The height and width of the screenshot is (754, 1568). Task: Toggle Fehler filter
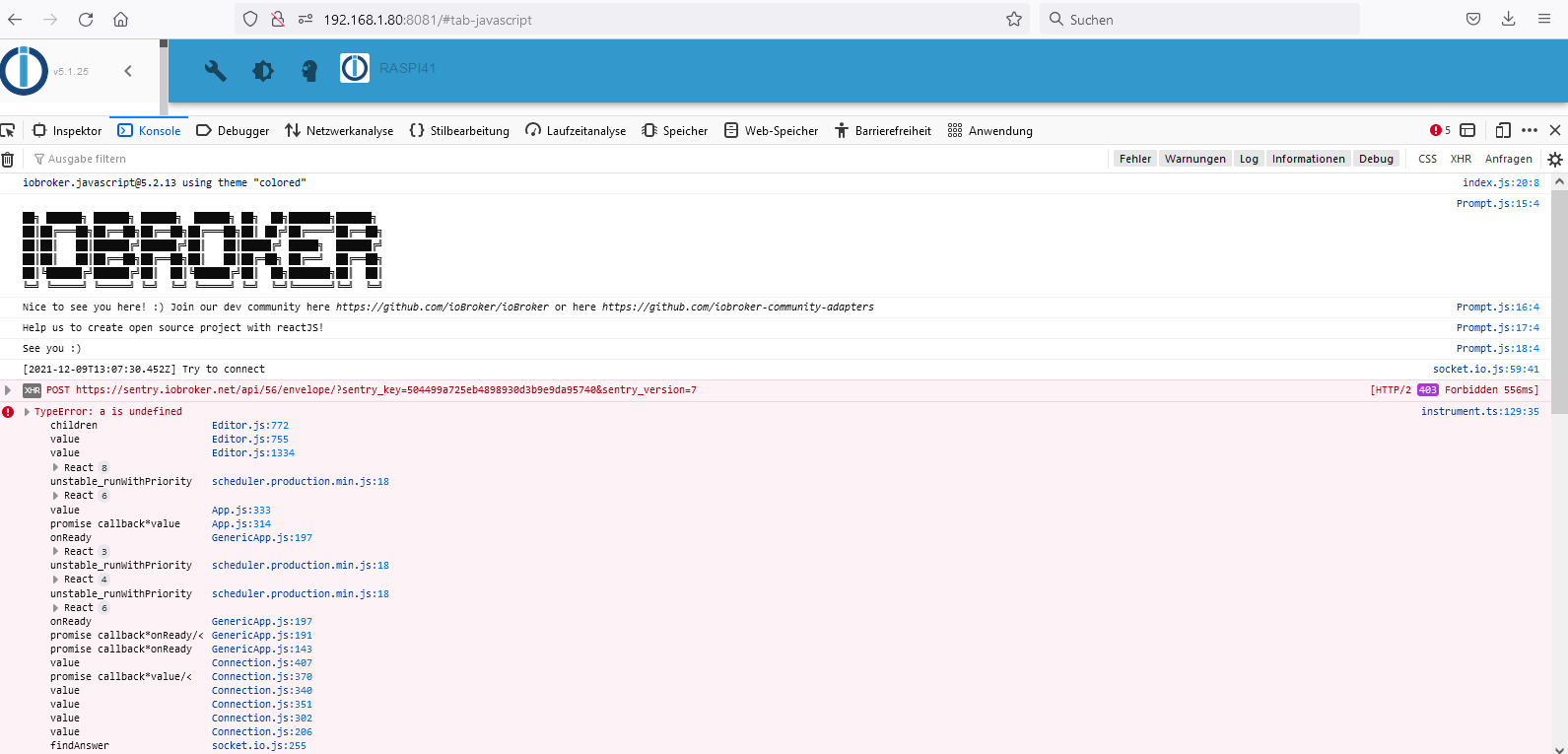[x=1135, y=159]
